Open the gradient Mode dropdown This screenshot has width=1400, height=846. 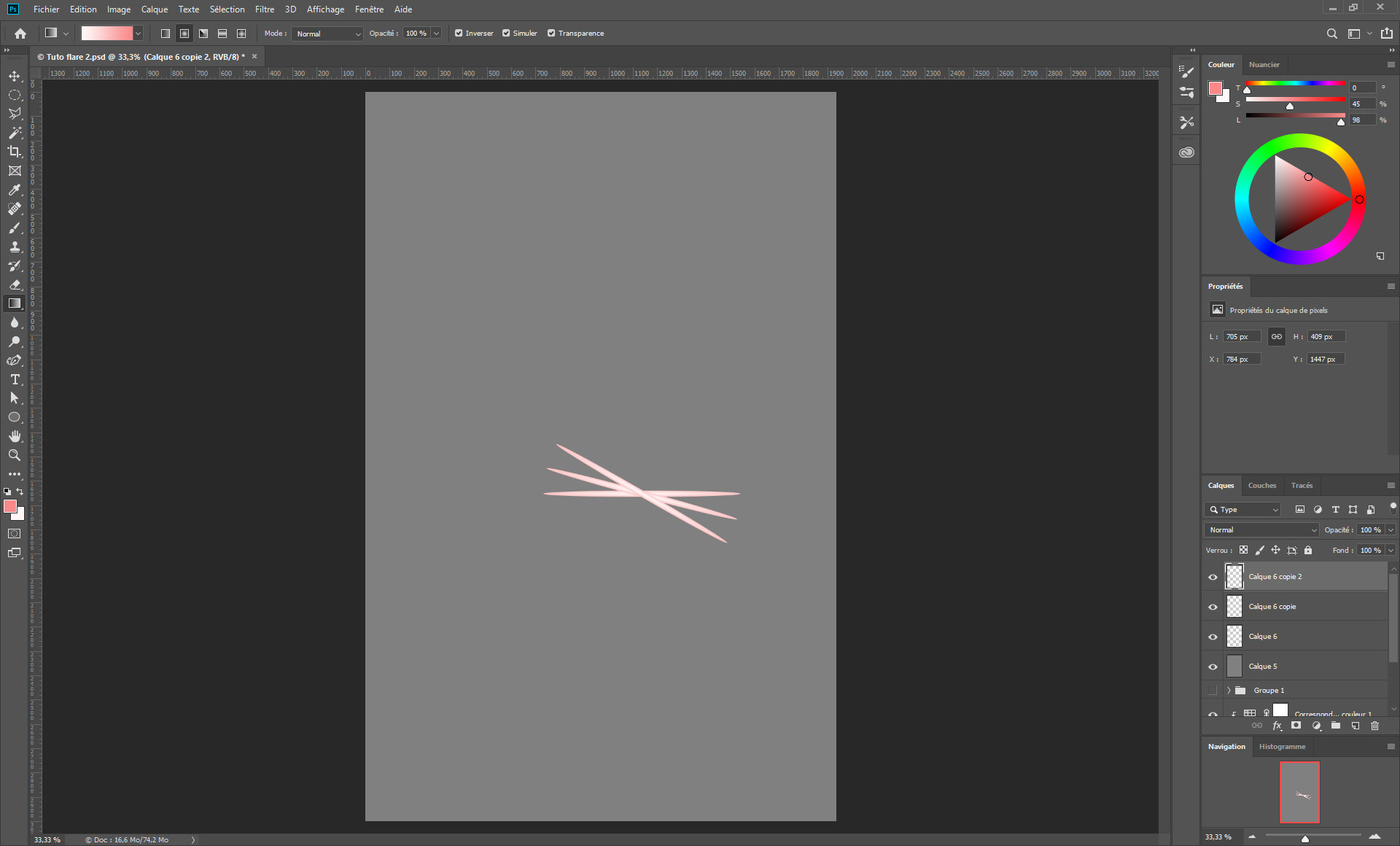[327, 34]
